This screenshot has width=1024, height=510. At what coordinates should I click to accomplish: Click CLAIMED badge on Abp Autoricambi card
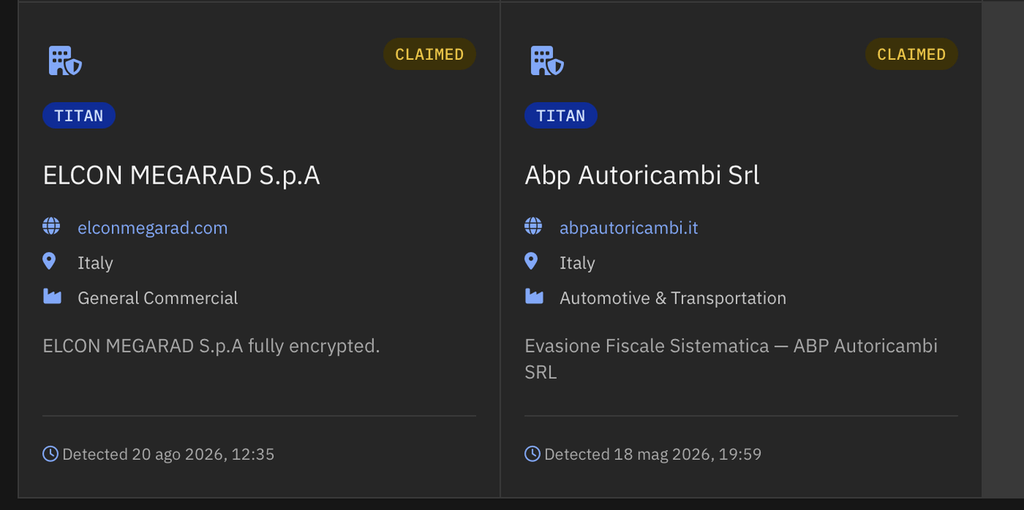(912, 54)
